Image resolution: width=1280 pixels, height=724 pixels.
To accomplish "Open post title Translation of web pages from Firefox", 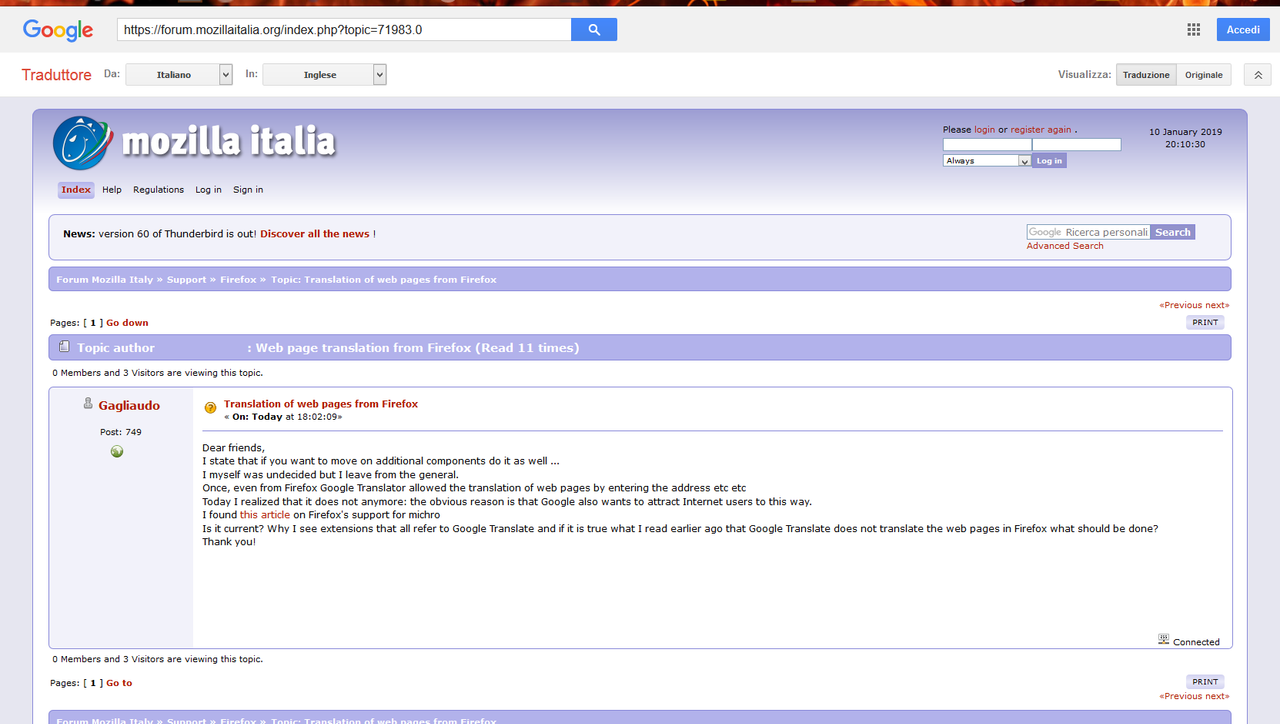I will 321,404.
